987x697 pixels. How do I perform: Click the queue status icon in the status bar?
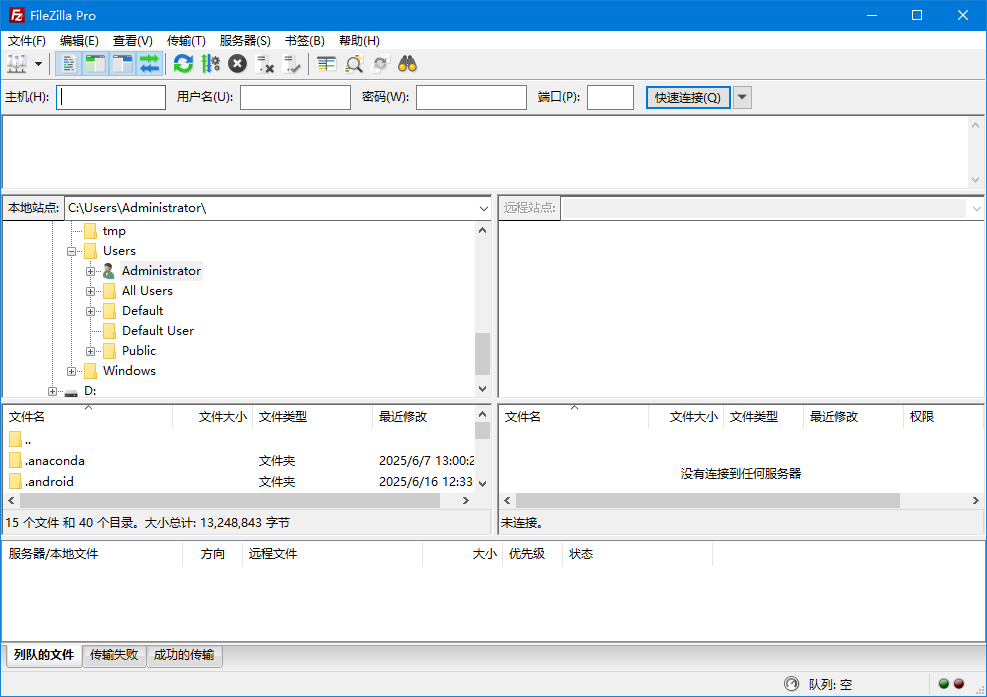pyautogui.click(x=791, y=684)
